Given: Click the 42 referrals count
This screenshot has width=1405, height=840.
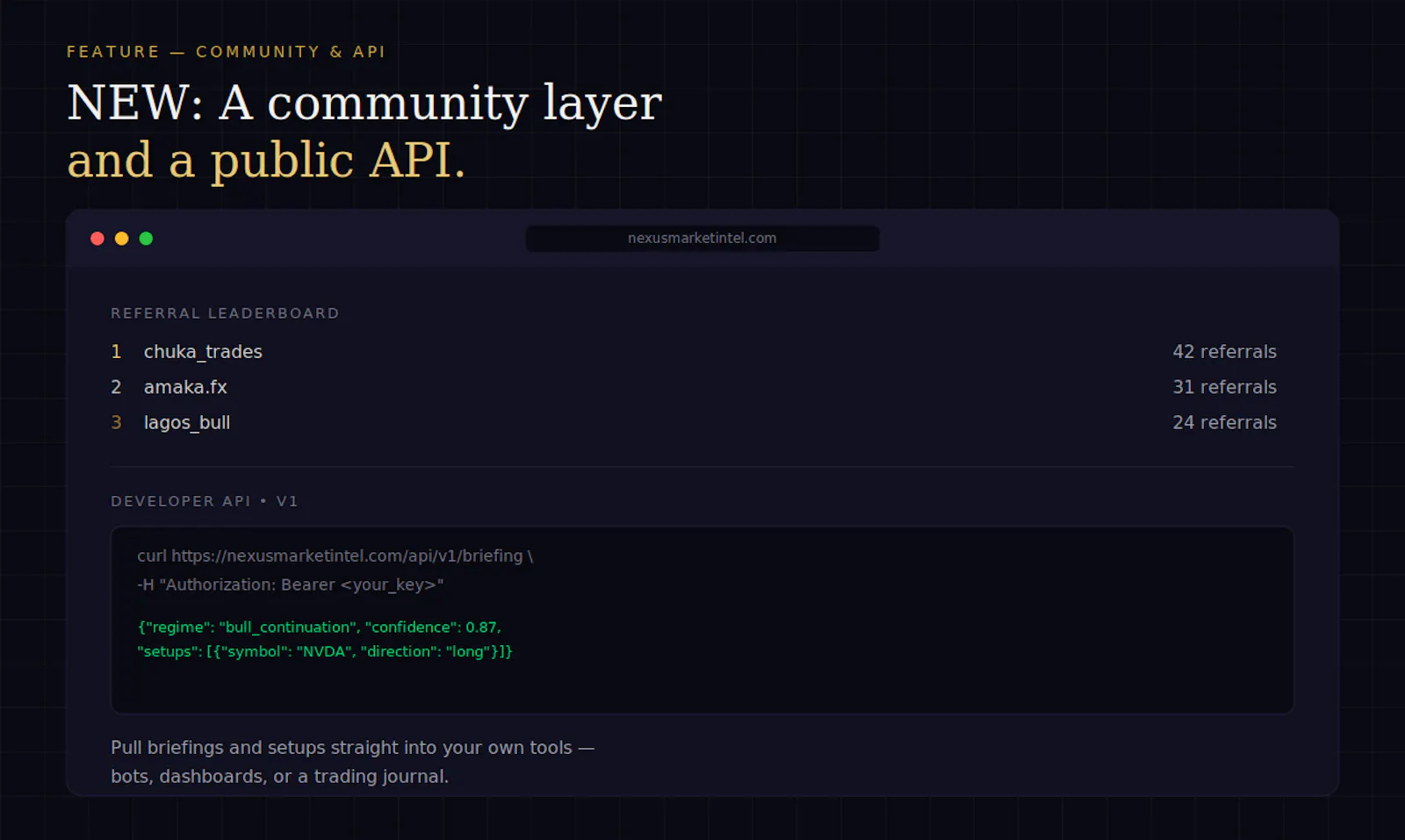Looking at the screenshot, I should [x=1224, y=352].
